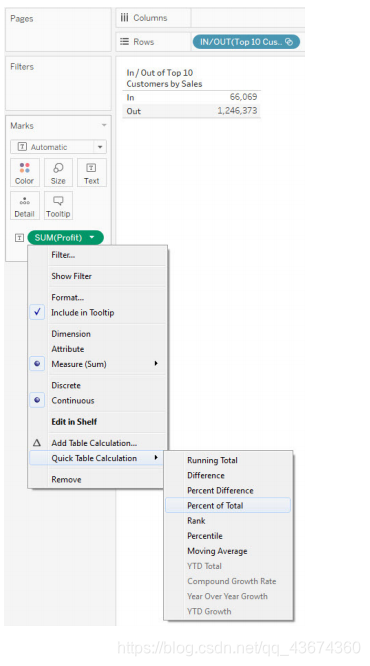Click the Columns shelf icon

coord(124,17)
